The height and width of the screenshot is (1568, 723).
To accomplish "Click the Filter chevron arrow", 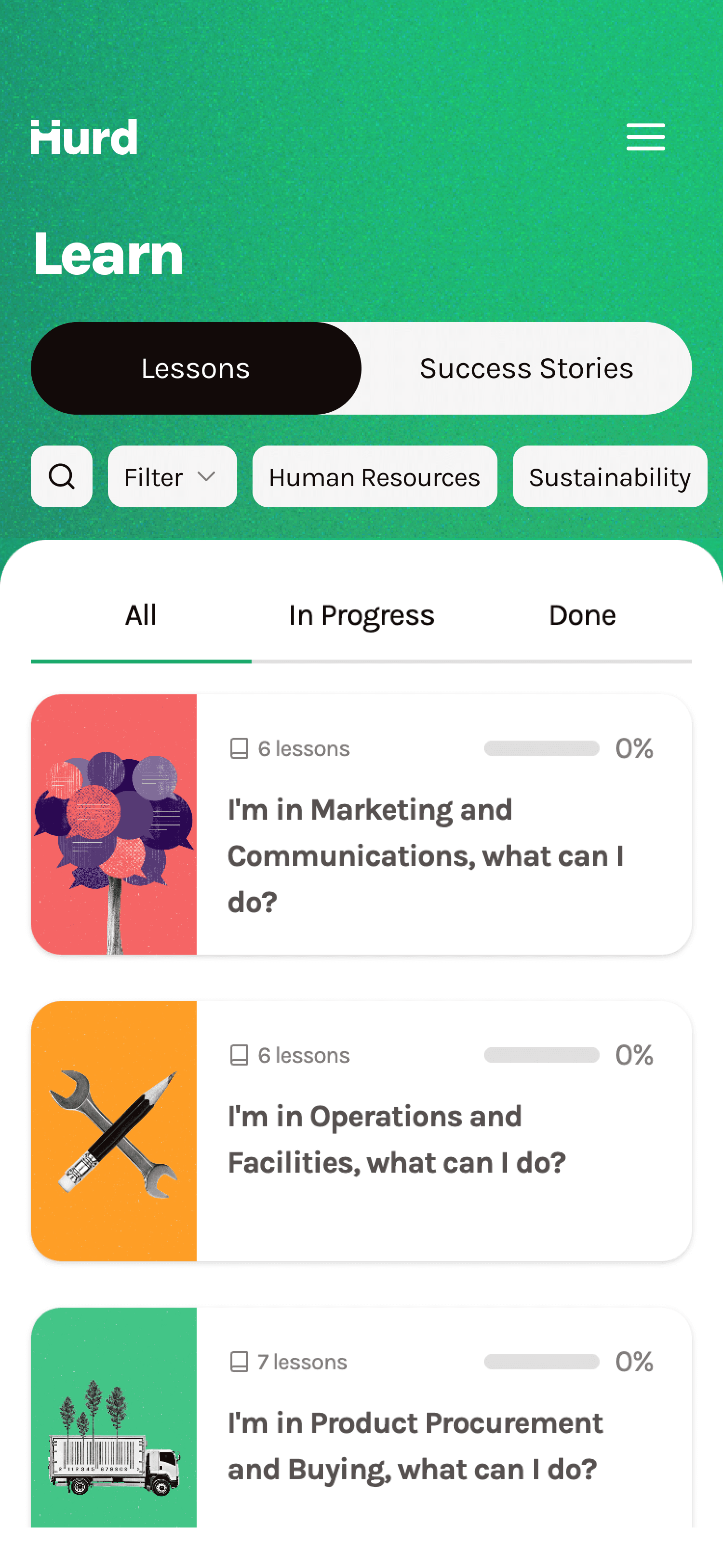I will 207,476.
